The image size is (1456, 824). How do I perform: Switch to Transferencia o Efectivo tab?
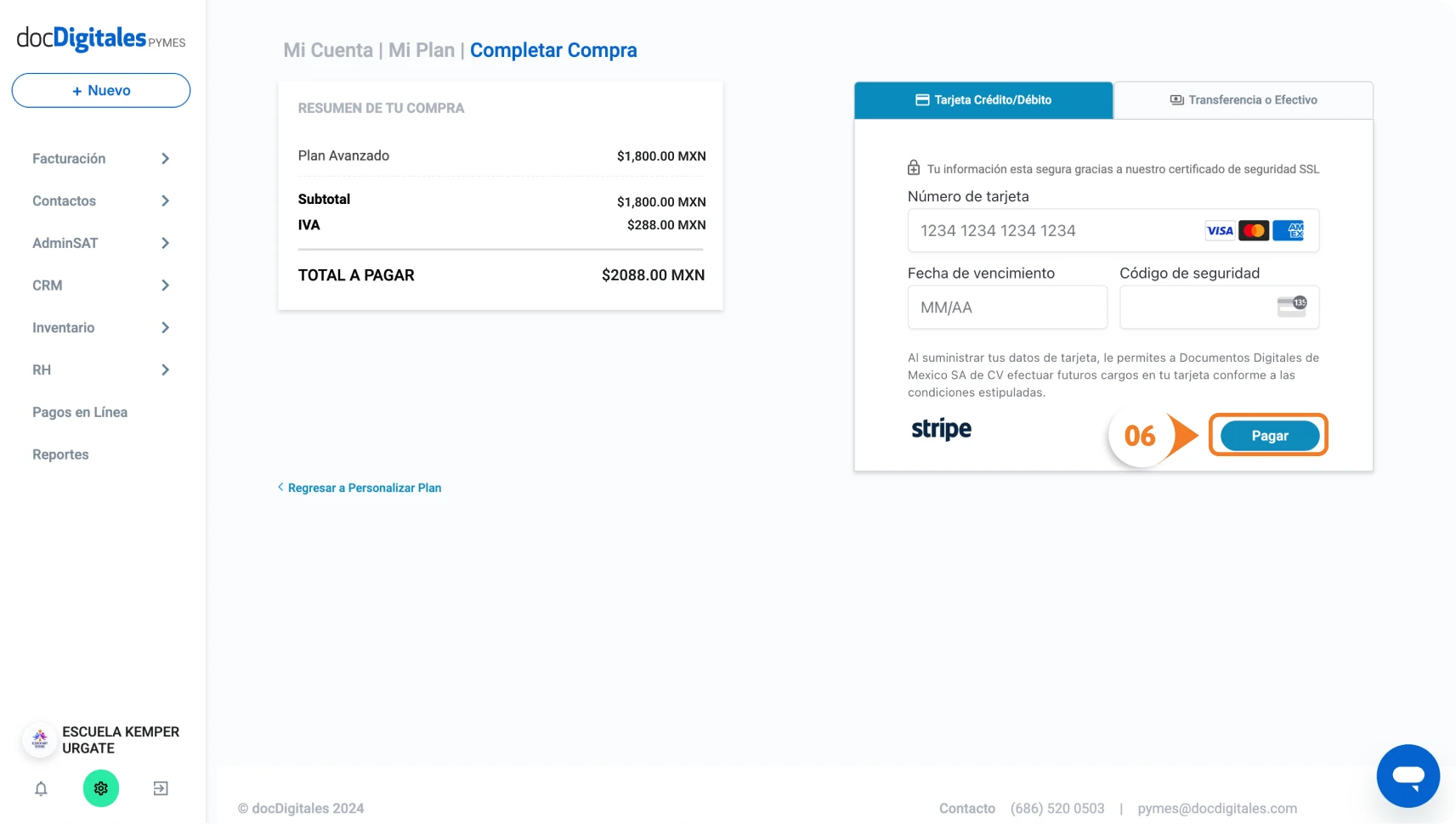(1243, 100)
